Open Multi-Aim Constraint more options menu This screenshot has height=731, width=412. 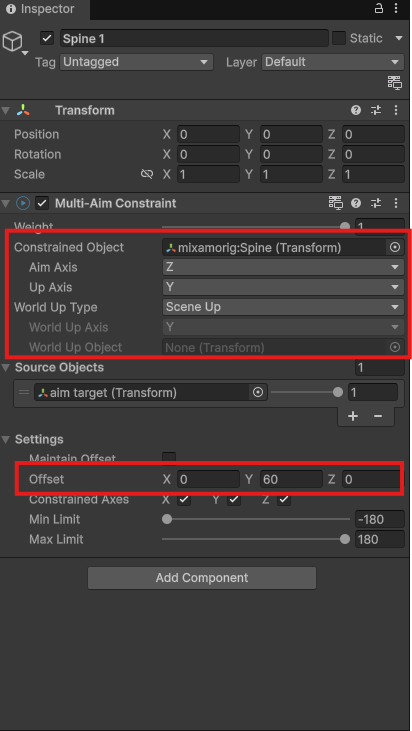click(x=396, y=203)
